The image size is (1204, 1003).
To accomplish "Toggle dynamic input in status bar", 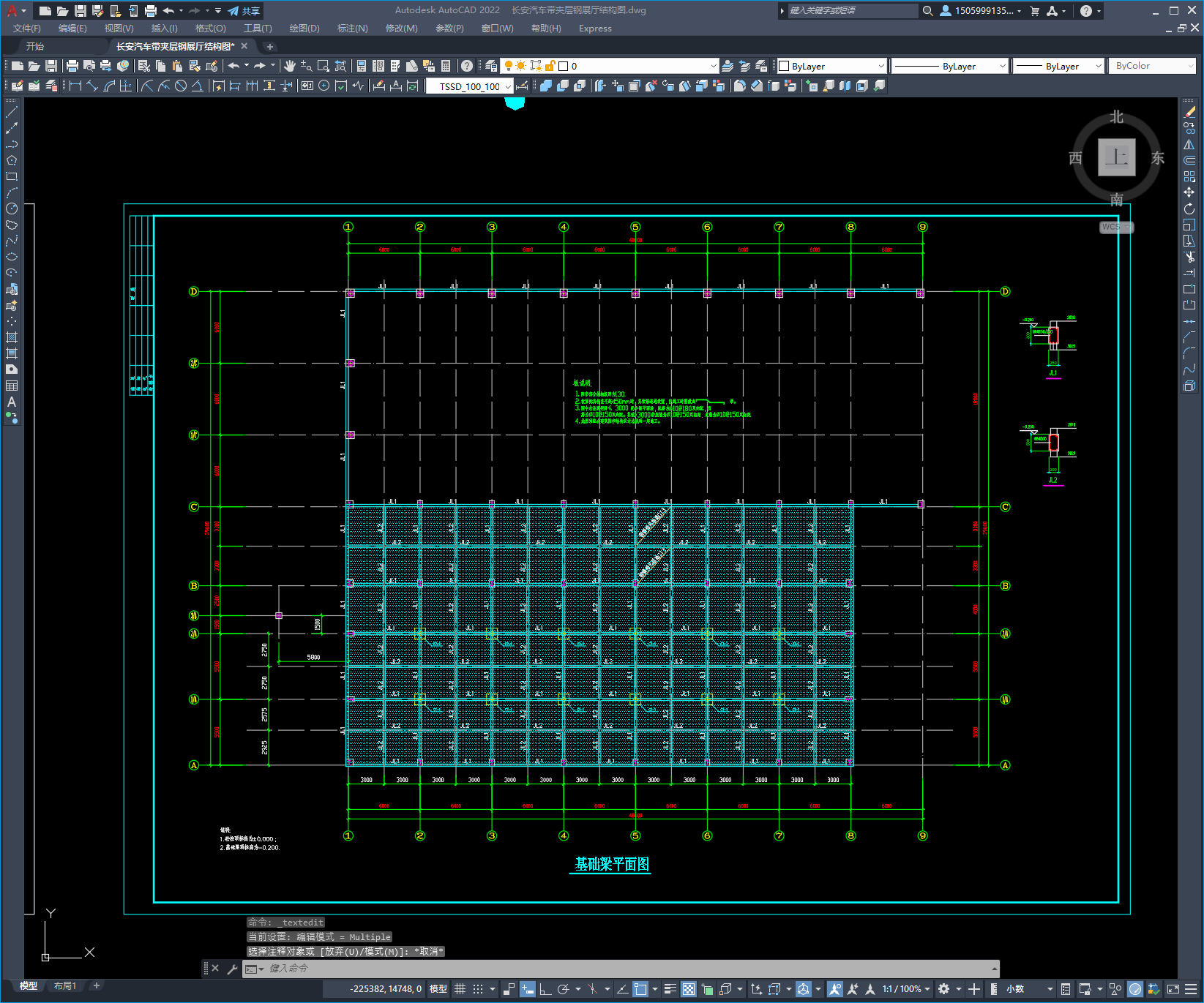I will tap(528, 989).
